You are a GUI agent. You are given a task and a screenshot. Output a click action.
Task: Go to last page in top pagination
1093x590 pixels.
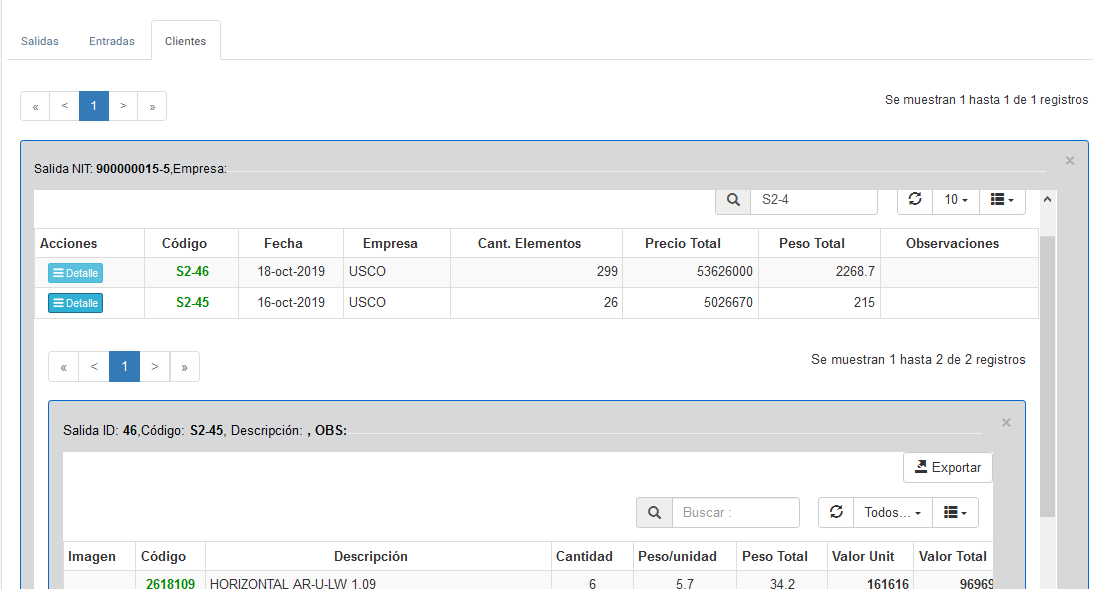tap(152, 106)
